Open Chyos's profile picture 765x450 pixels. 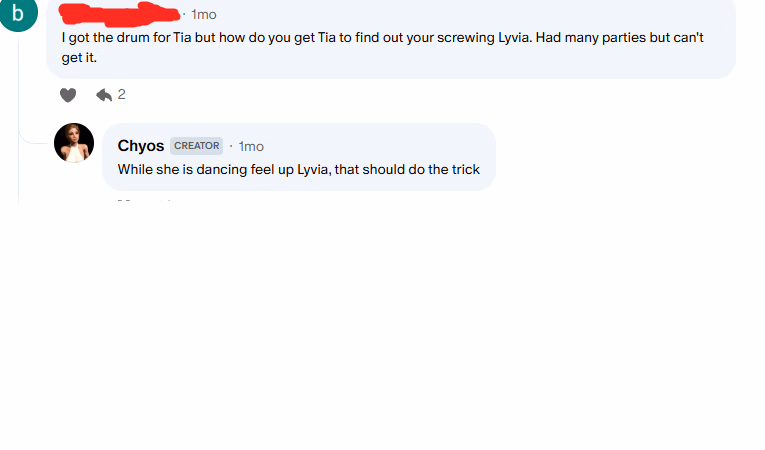73,143
